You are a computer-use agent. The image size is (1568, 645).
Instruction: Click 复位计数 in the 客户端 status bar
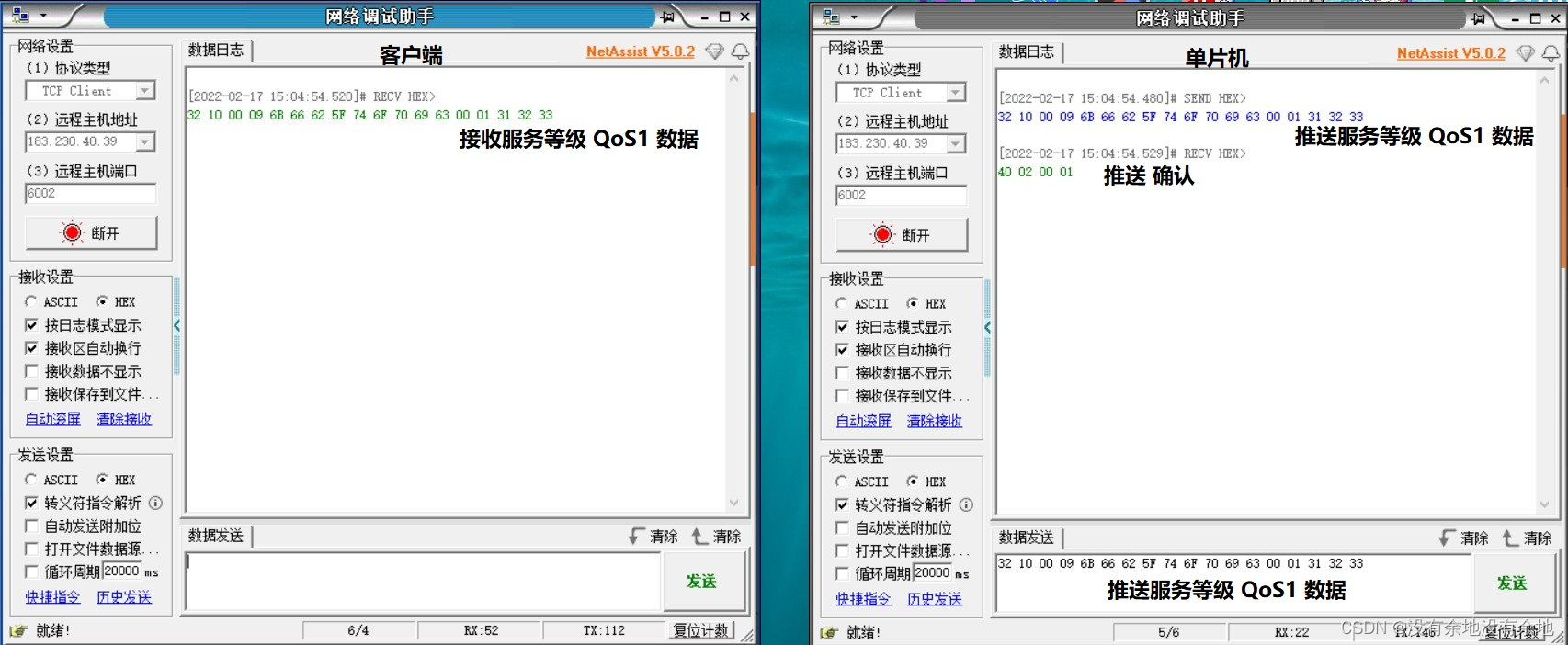[x=701, y=630]
